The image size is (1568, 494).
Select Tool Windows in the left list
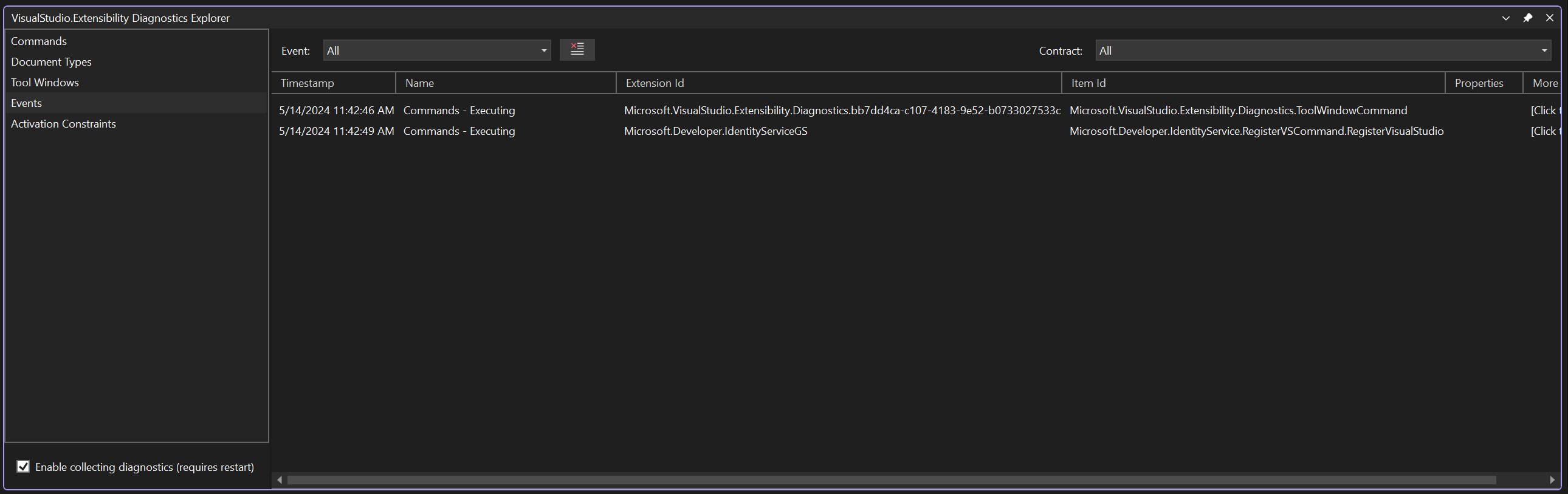[136, 83]
